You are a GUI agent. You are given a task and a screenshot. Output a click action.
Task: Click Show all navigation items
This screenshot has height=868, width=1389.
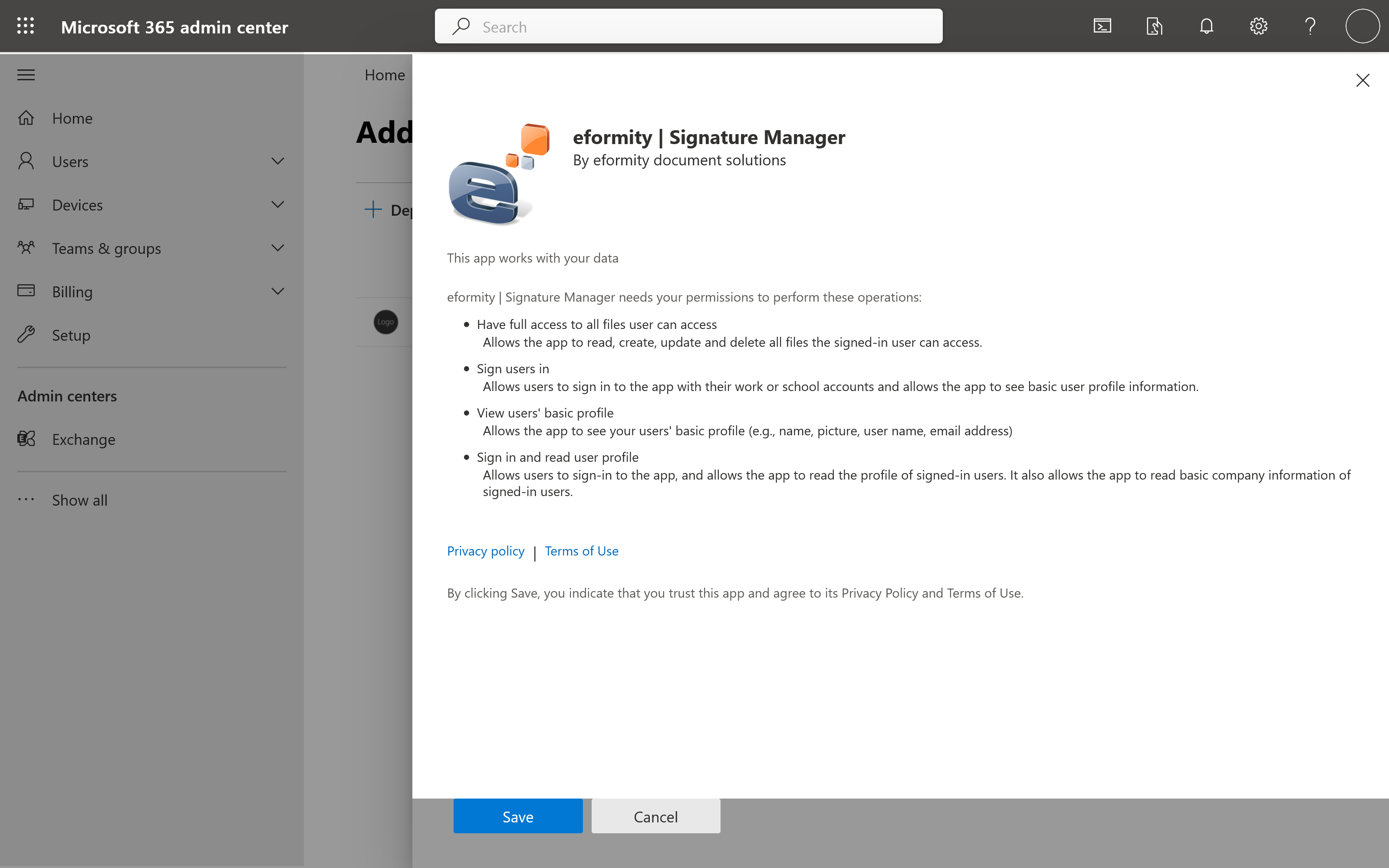click(x=79, y=500)
